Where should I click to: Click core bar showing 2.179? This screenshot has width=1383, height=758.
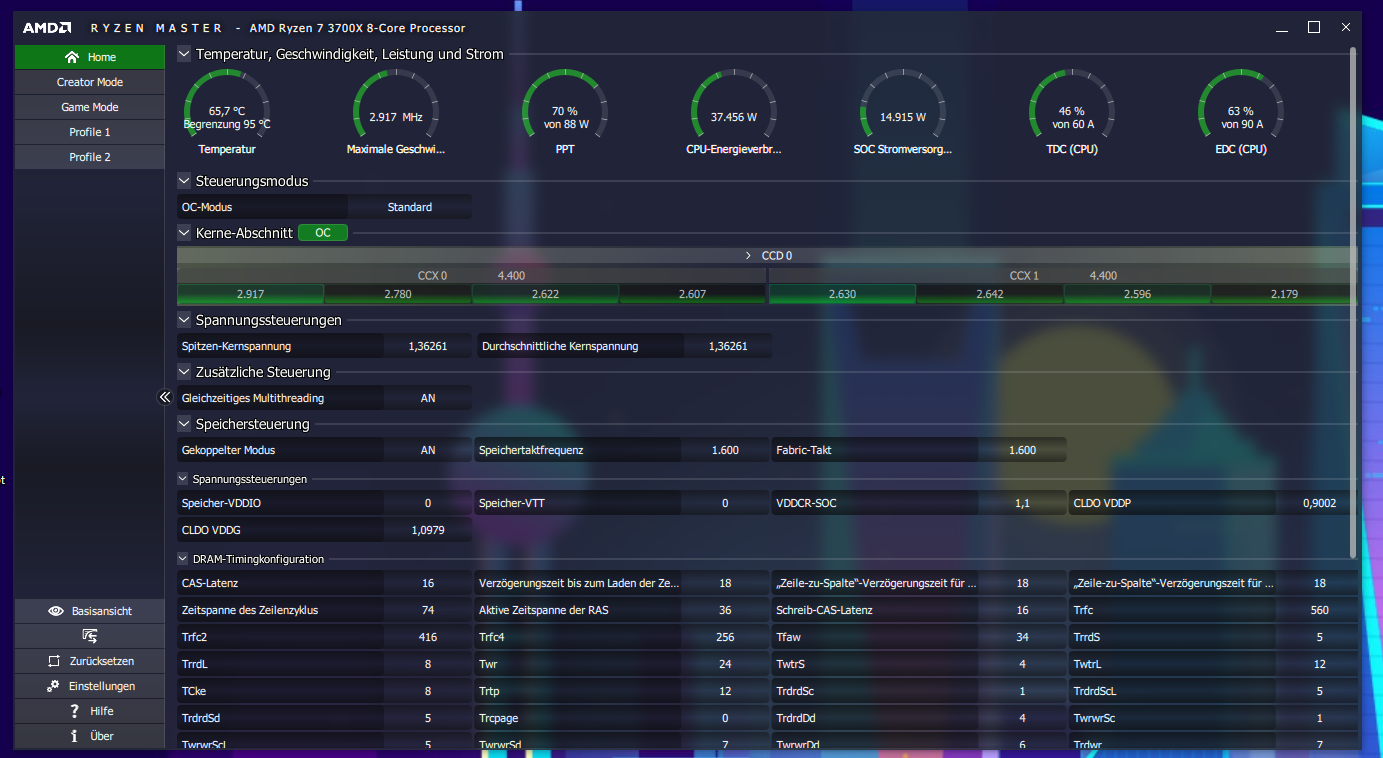(x=1284, y=294)
